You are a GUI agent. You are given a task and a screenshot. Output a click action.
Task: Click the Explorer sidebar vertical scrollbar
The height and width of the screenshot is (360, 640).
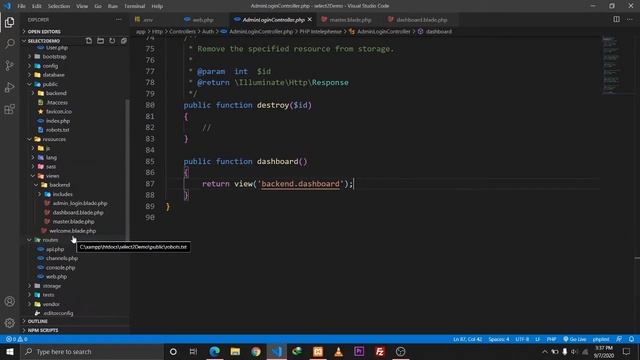[x=127, y=169]
